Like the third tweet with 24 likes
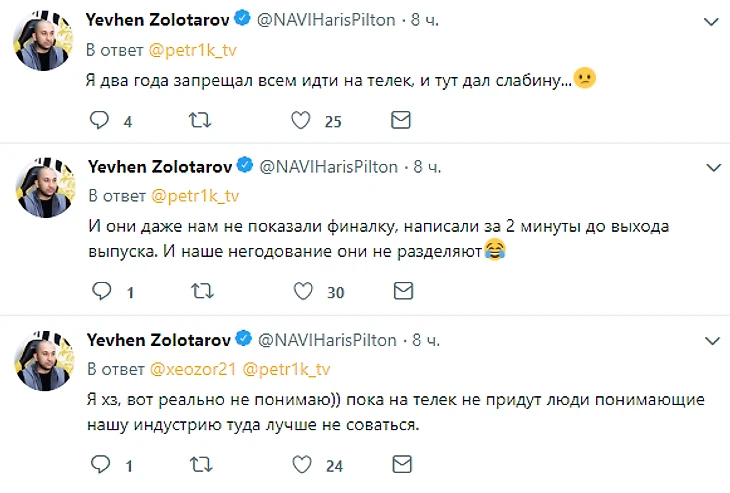 [x=302, y=464]
